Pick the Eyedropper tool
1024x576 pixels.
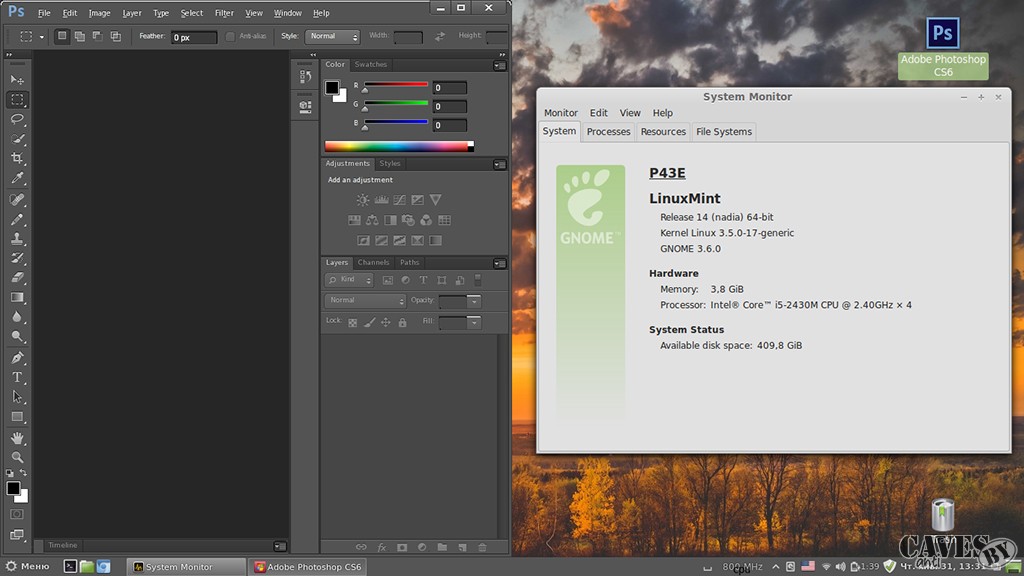click(17, 178)
